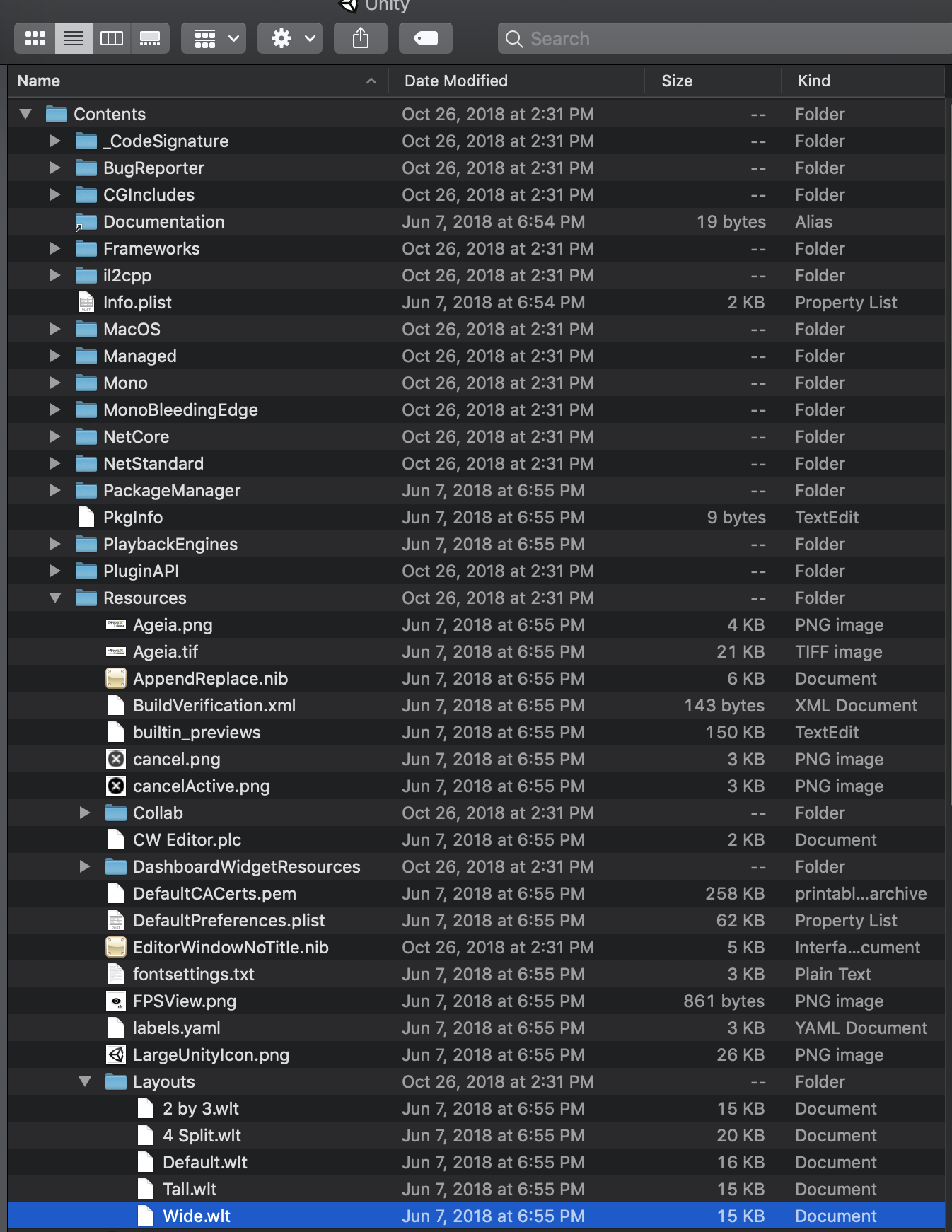Collapse the Contents folder disclosure triangle
Viewport: 952px width, 1232px height.
pos(25,114)
